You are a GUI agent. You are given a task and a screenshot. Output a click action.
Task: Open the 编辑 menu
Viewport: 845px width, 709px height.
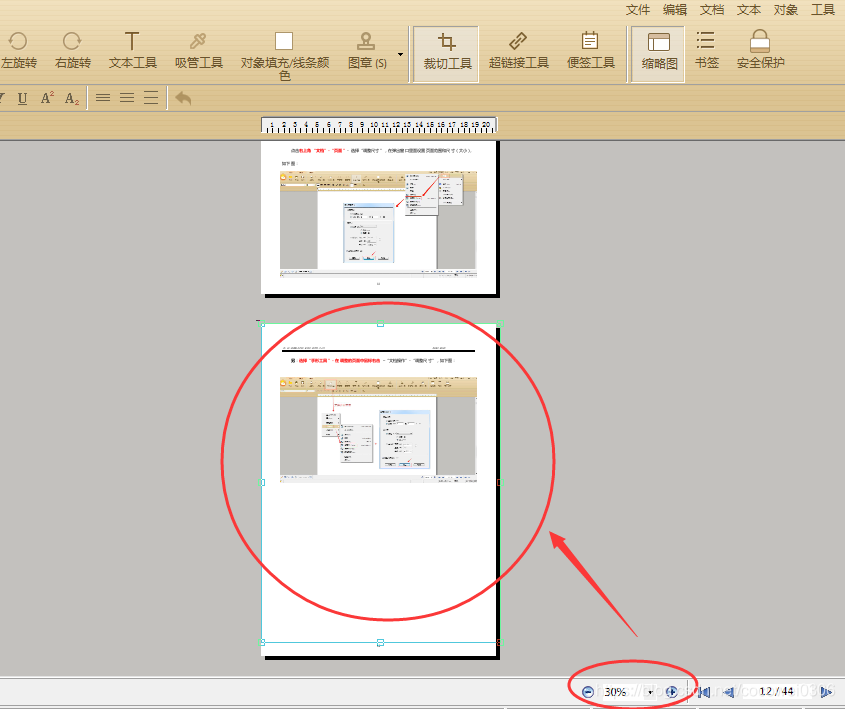[x=675, y=10]
